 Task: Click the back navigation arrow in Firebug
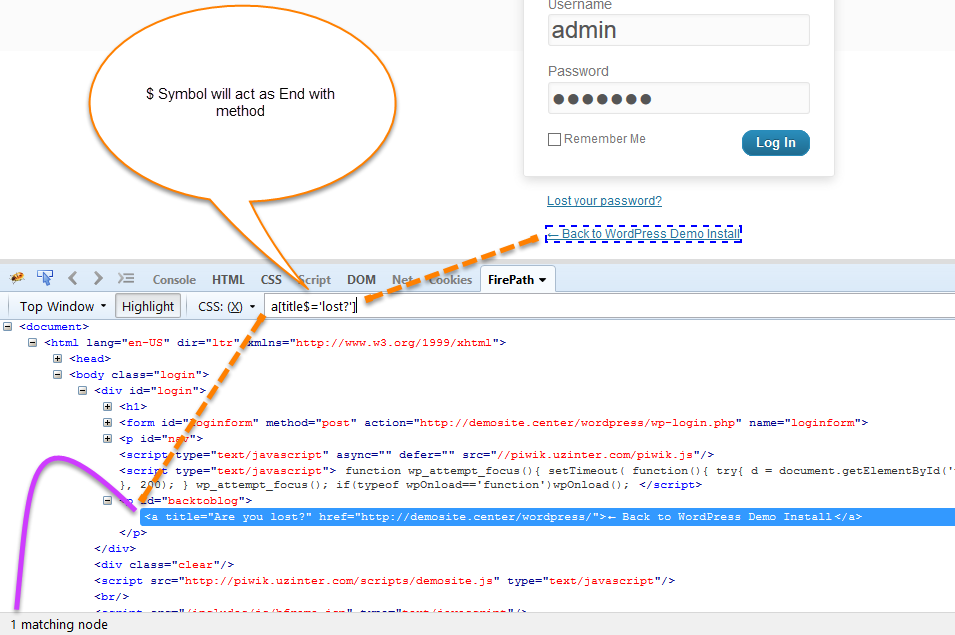click(72, 278)
